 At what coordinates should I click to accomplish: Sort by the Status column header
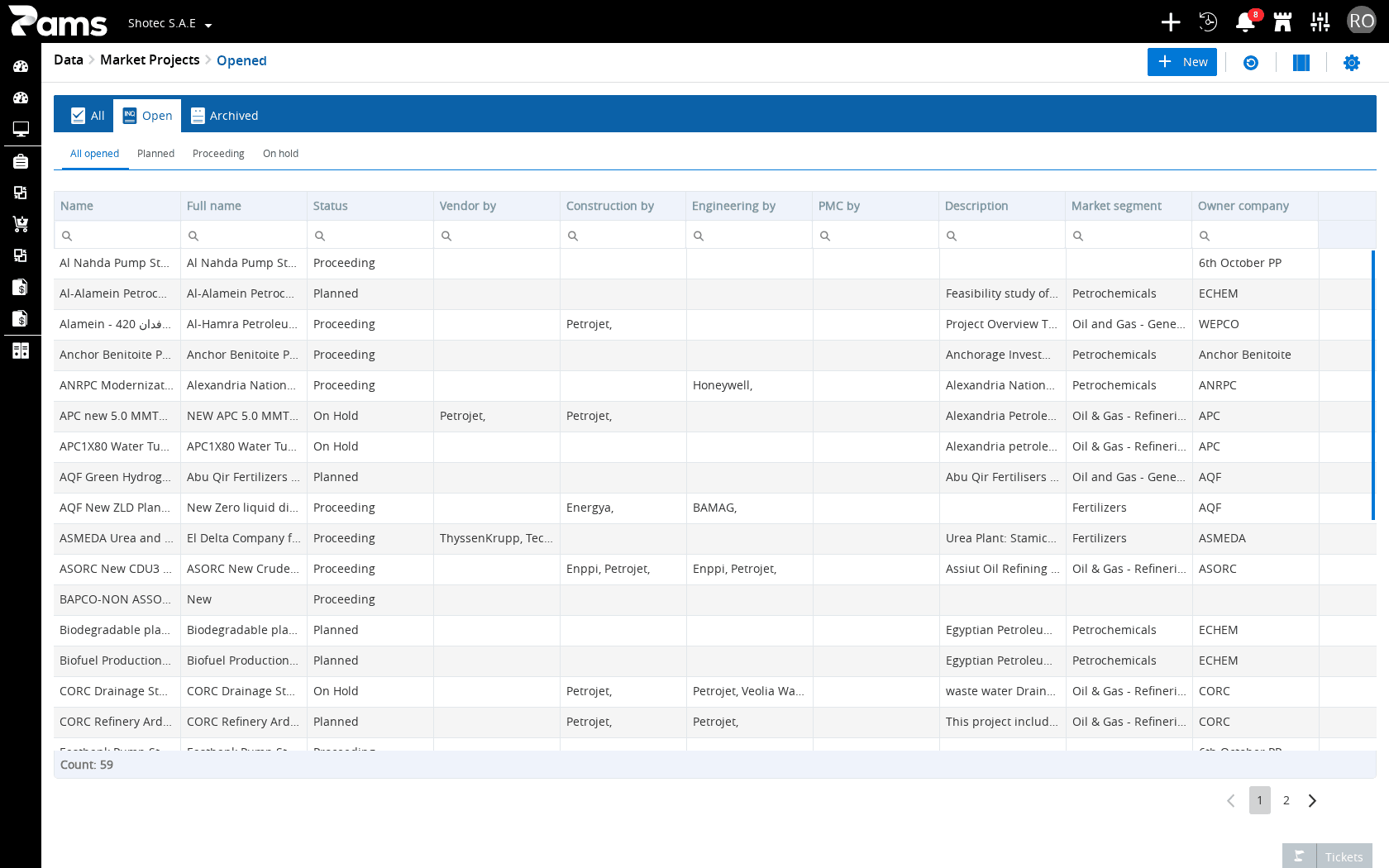(370, 206)
